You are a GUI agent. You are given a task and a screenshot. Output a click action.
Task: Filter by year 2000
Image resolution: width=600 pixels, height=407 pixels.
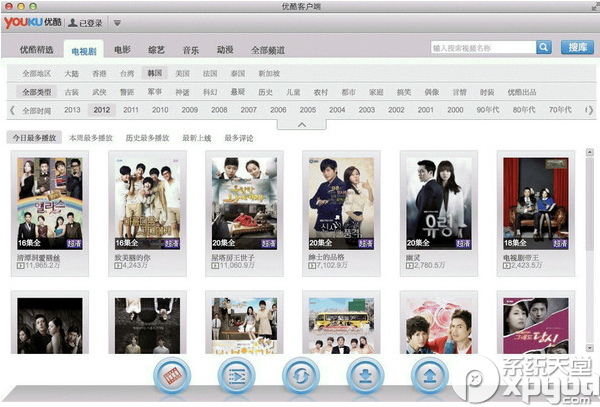(455, 110)
